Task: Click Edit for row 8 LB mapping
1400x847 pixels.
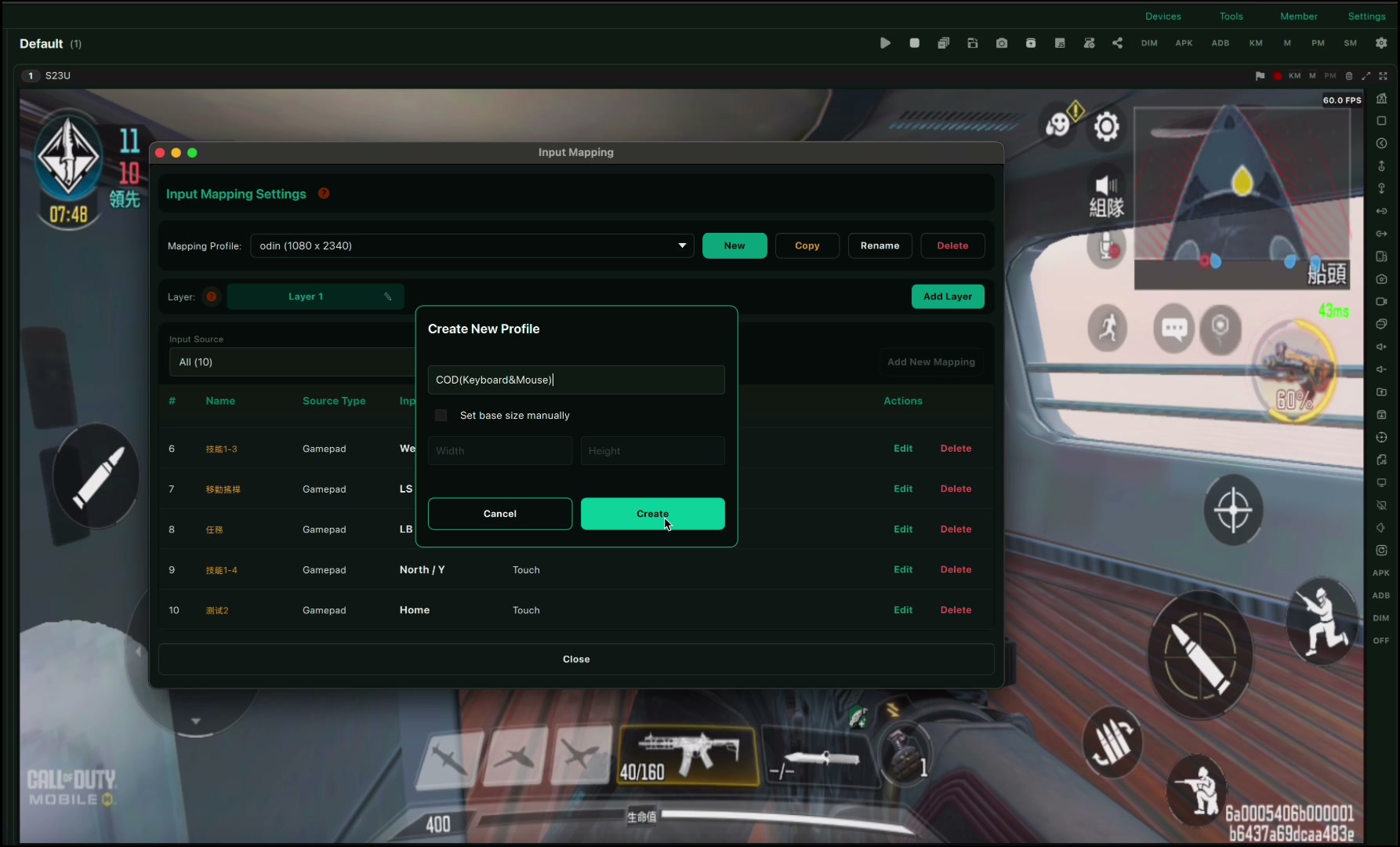Action: pos(903,529)
